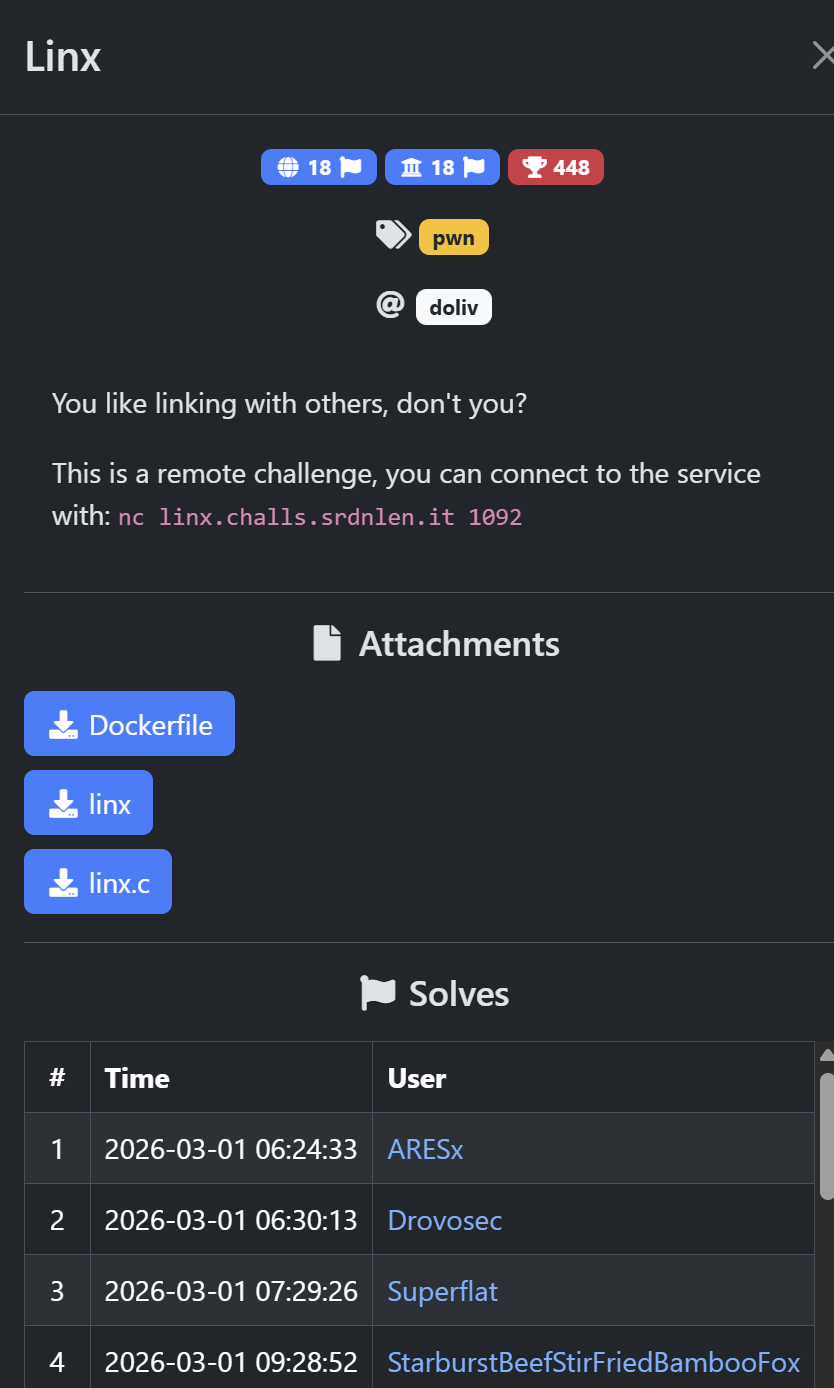Click the doliv author badge
This screenshot has height=1388, width=834.
pyautogui.click(x=453, y=307)
